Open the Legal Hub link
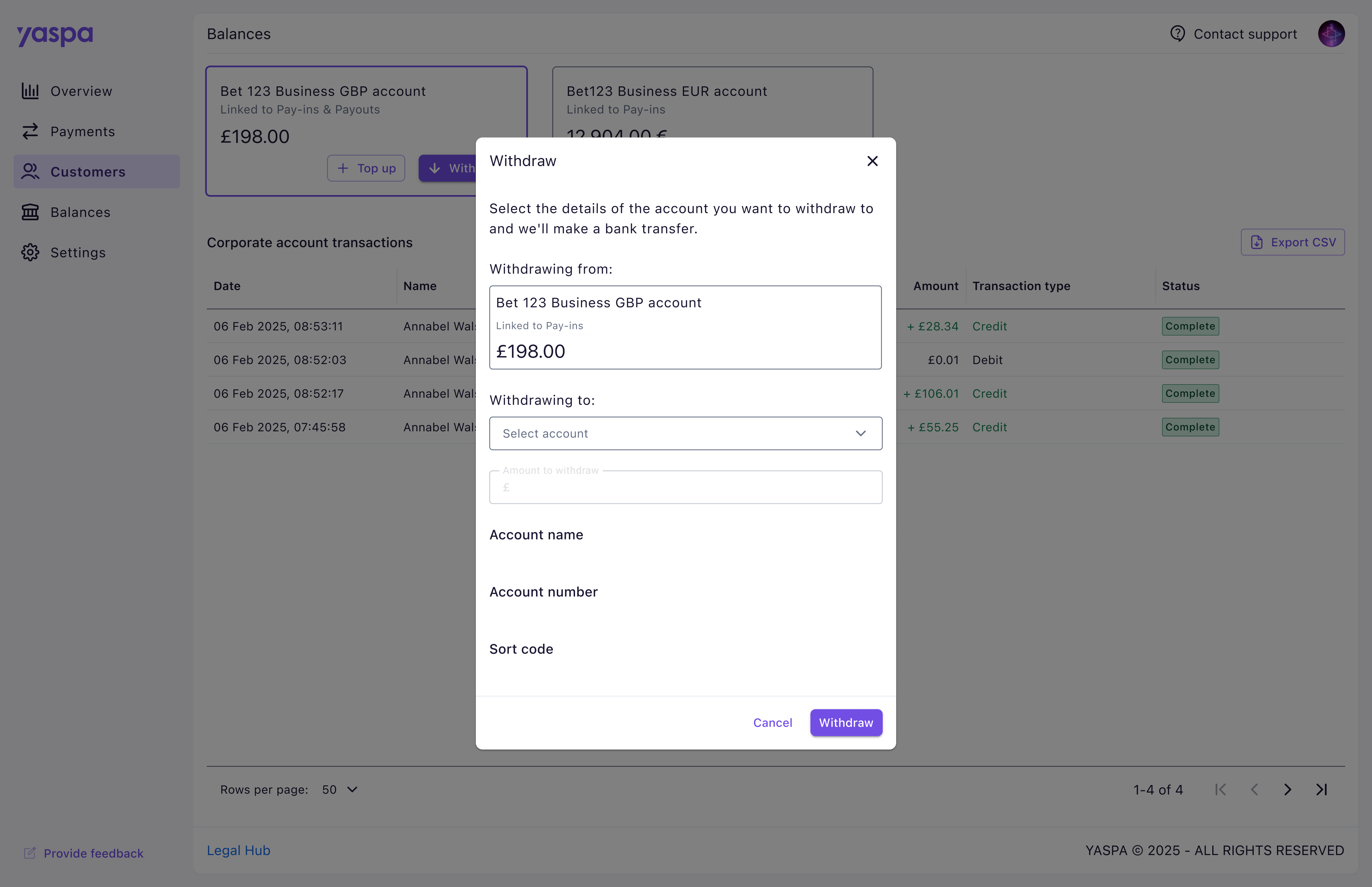This screenshot has width=1372, height=887. 238,851
